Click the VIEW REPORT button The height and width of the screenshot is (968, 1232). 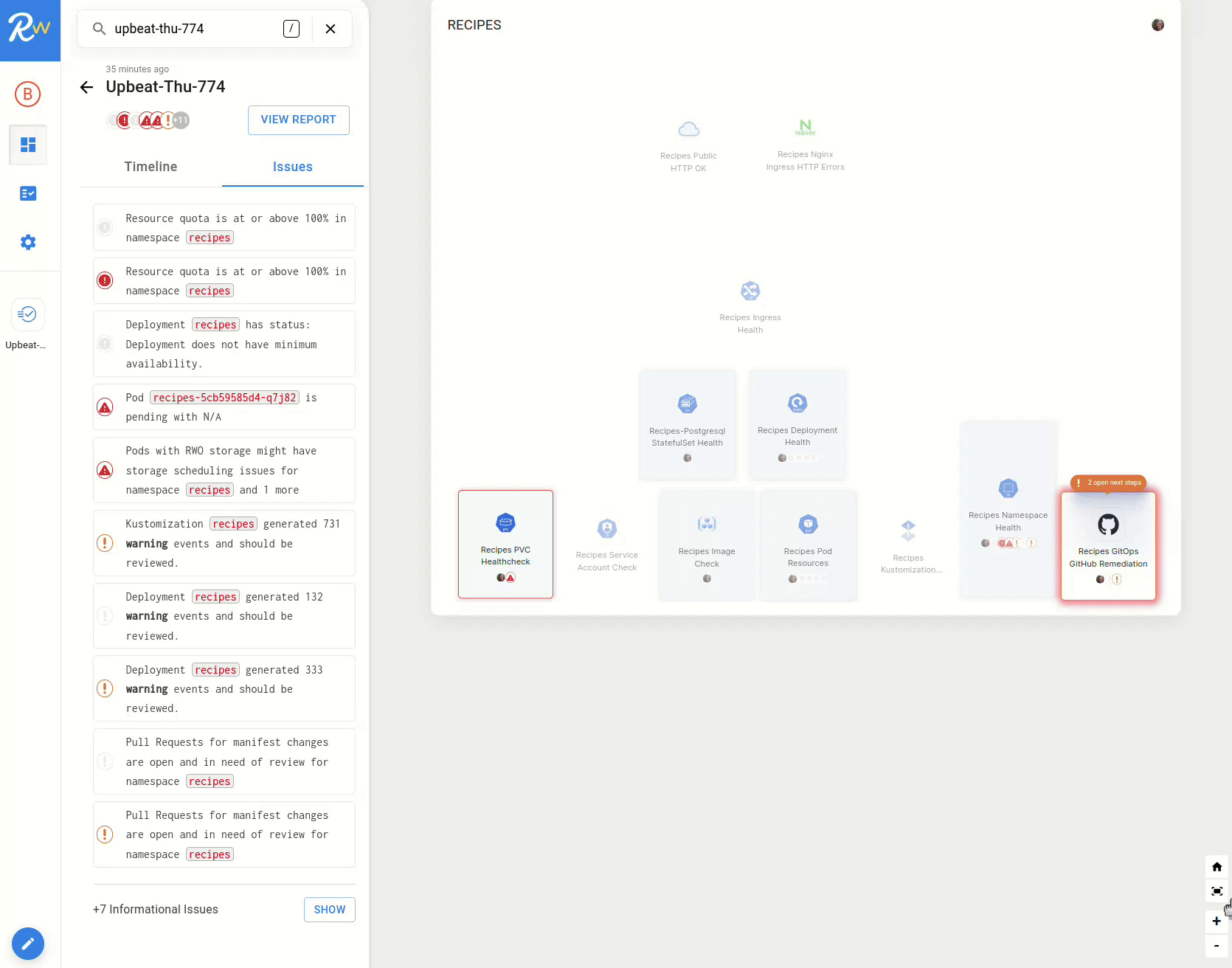[298, 120]
